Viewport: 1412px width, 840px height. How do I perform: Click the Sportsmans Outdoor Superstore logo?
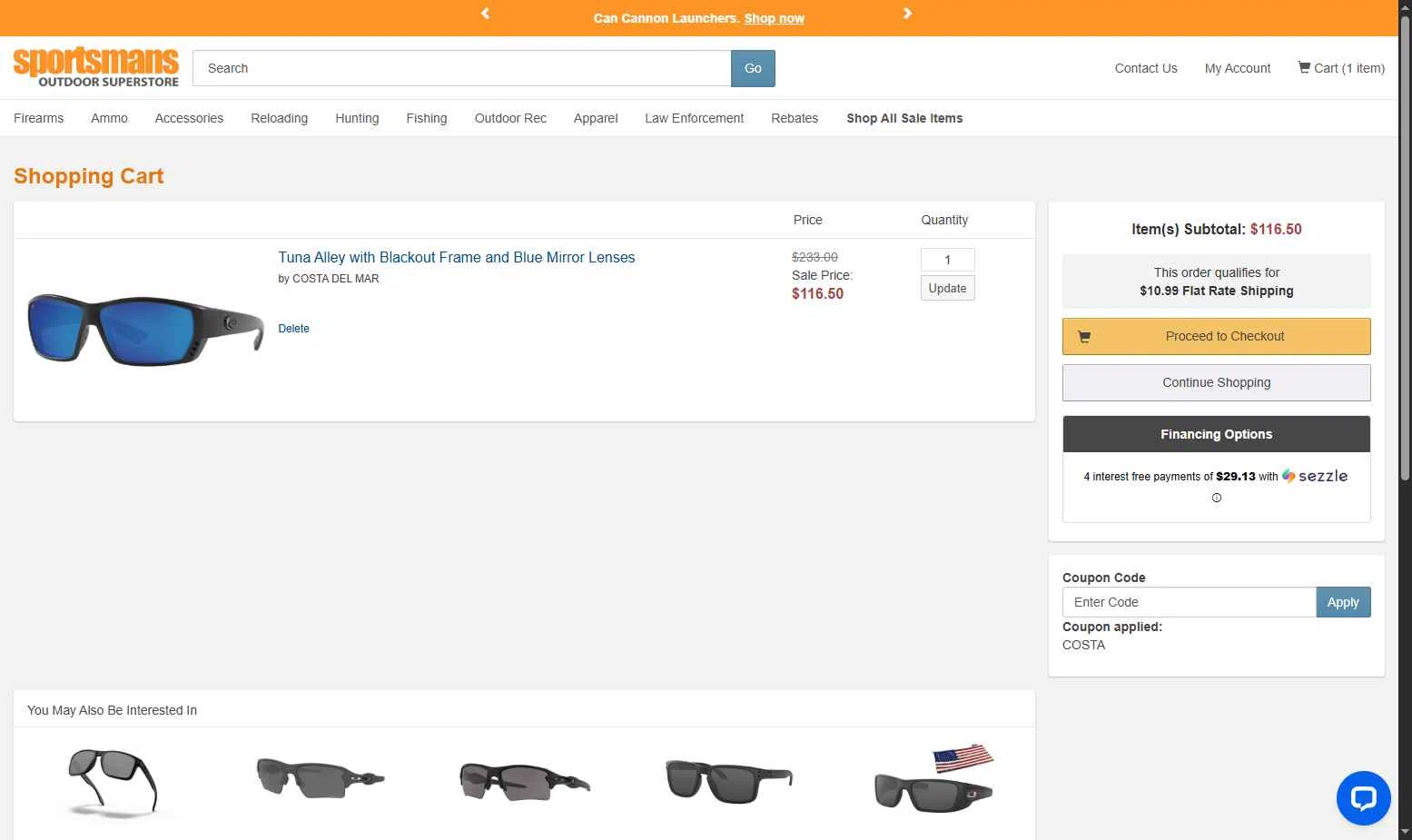click(x=96, y=68)
